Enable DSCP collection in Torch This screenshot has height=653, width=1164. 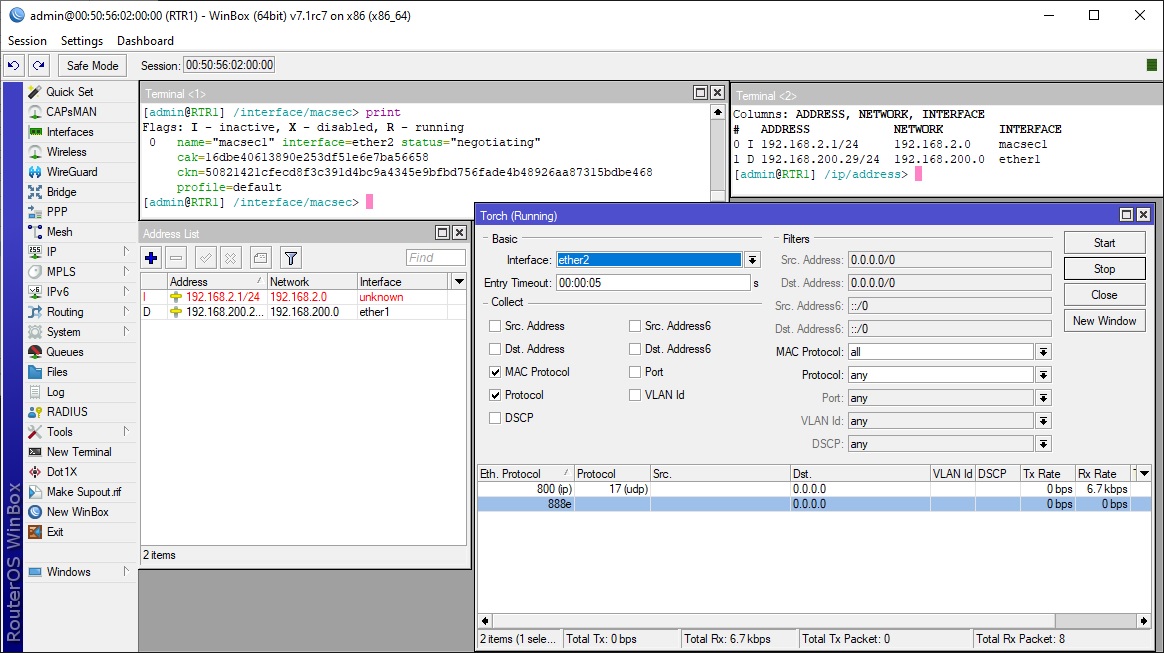[x=494, y=417]
